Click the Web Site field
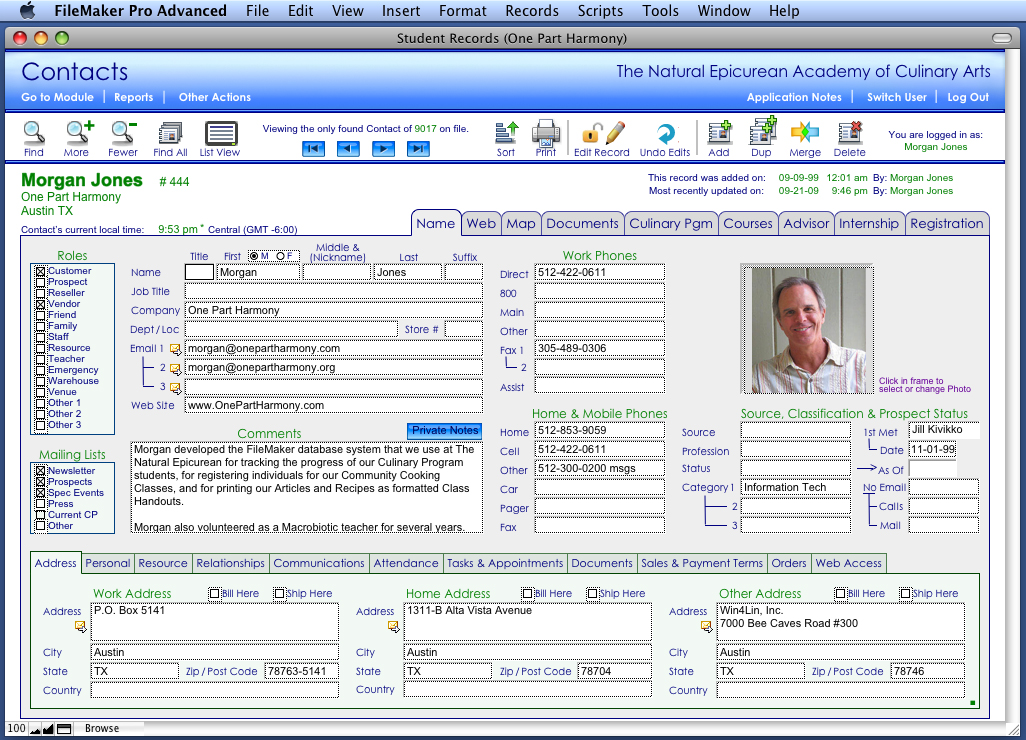The image size is (1026, 740). click(334, 406)
